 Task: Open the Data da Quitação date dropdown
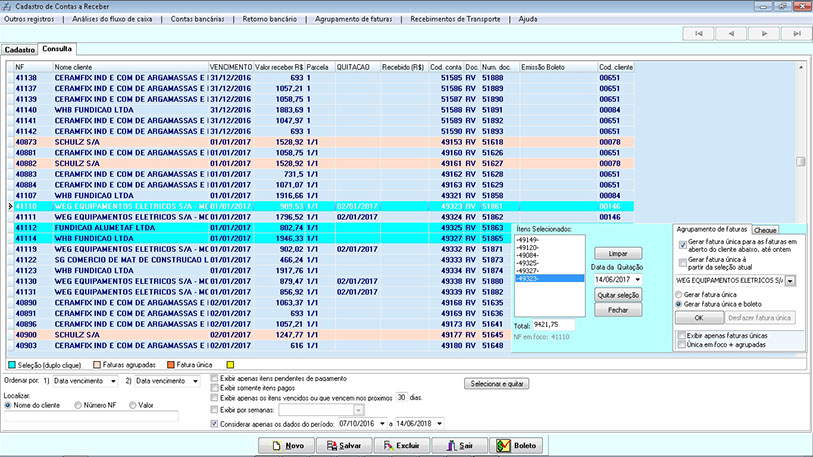pos(639,280)
